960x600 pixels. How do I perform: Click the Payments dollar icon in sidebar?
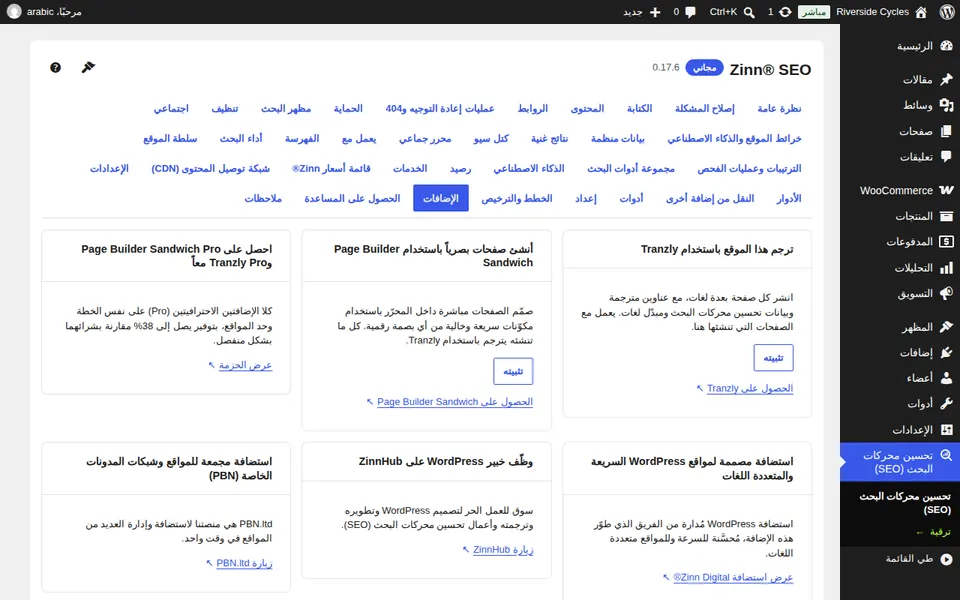947,242
